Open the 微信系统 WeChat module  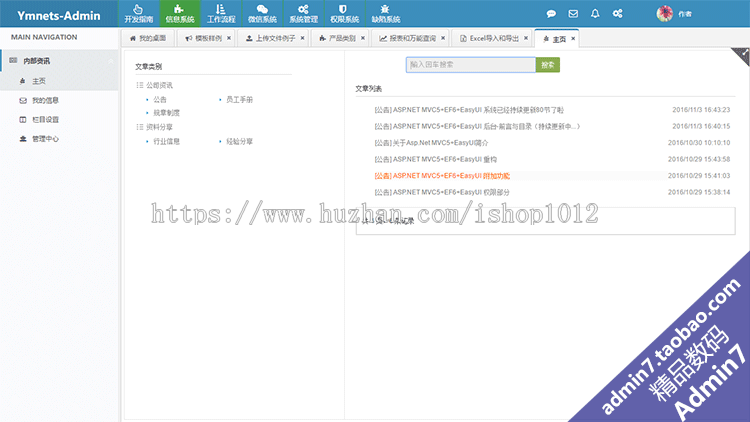[x=262, y=13]
